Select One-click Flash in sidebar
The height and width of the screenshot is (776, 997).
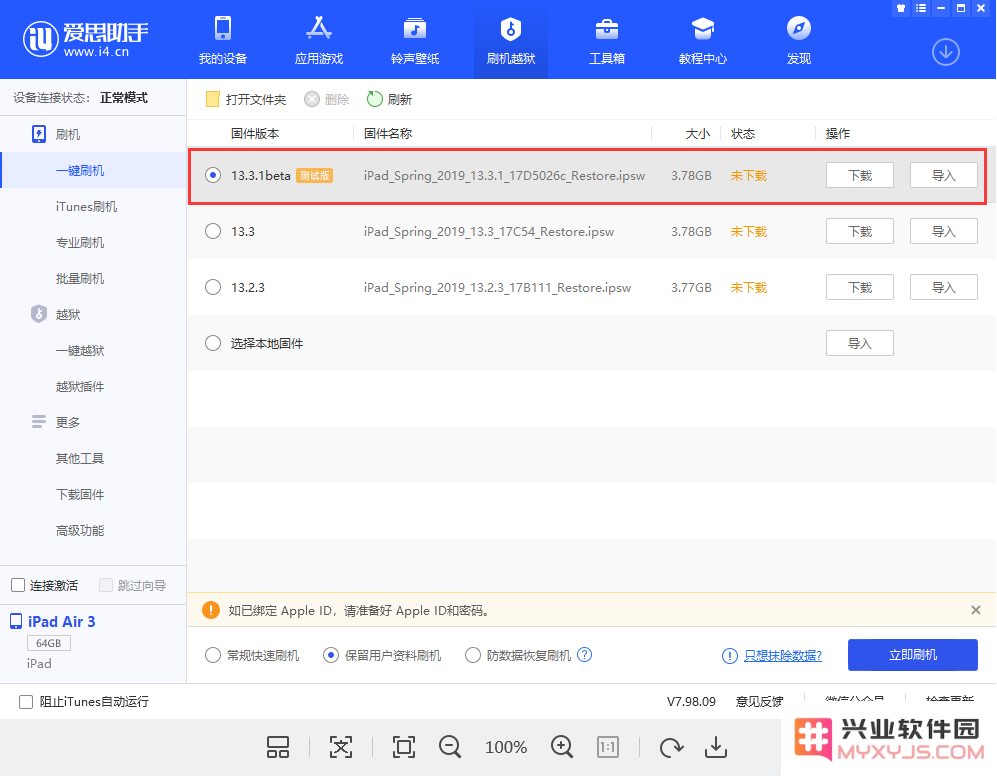tap(93, 170)
